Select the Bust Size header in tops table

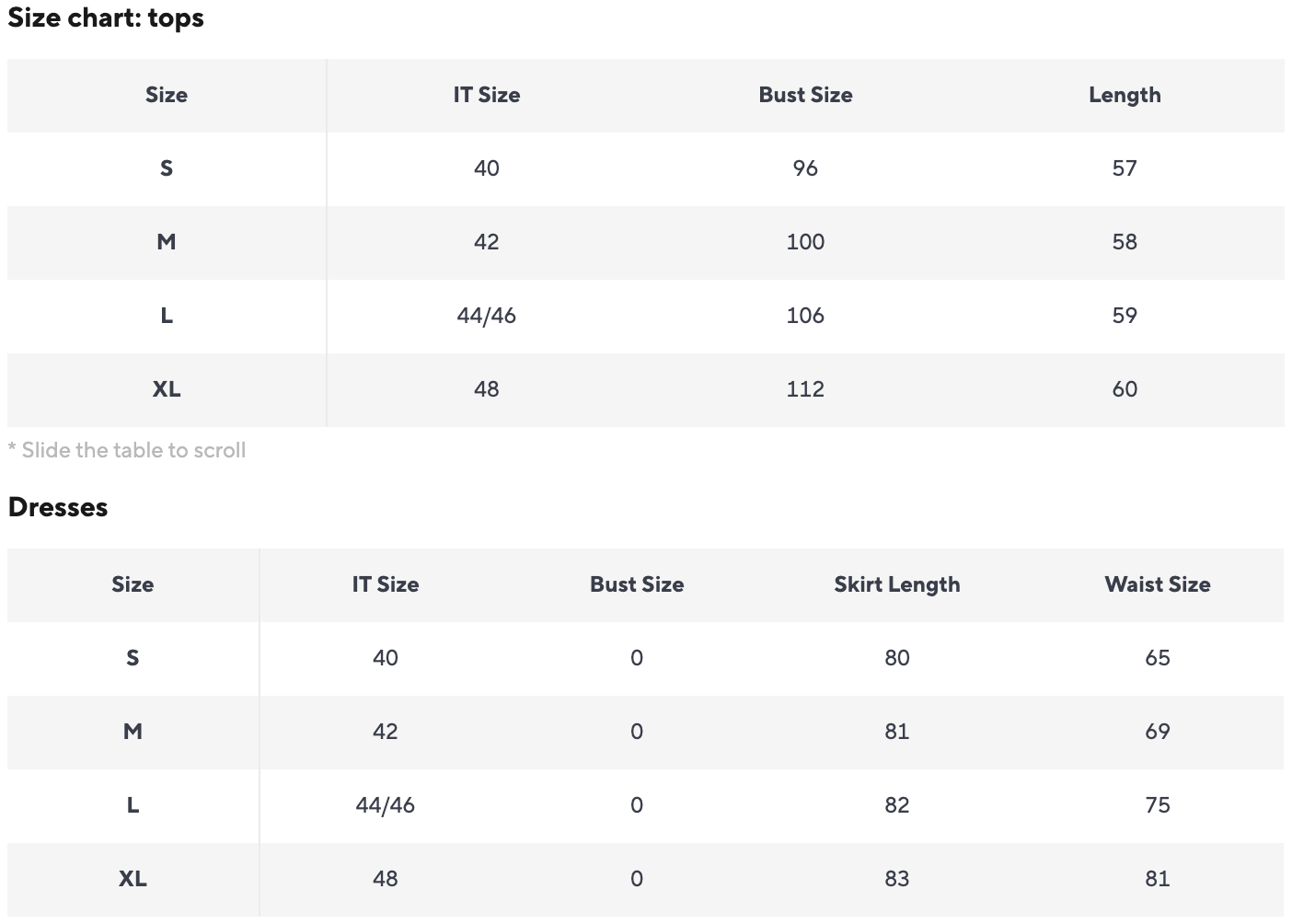[x=805, y=96]
